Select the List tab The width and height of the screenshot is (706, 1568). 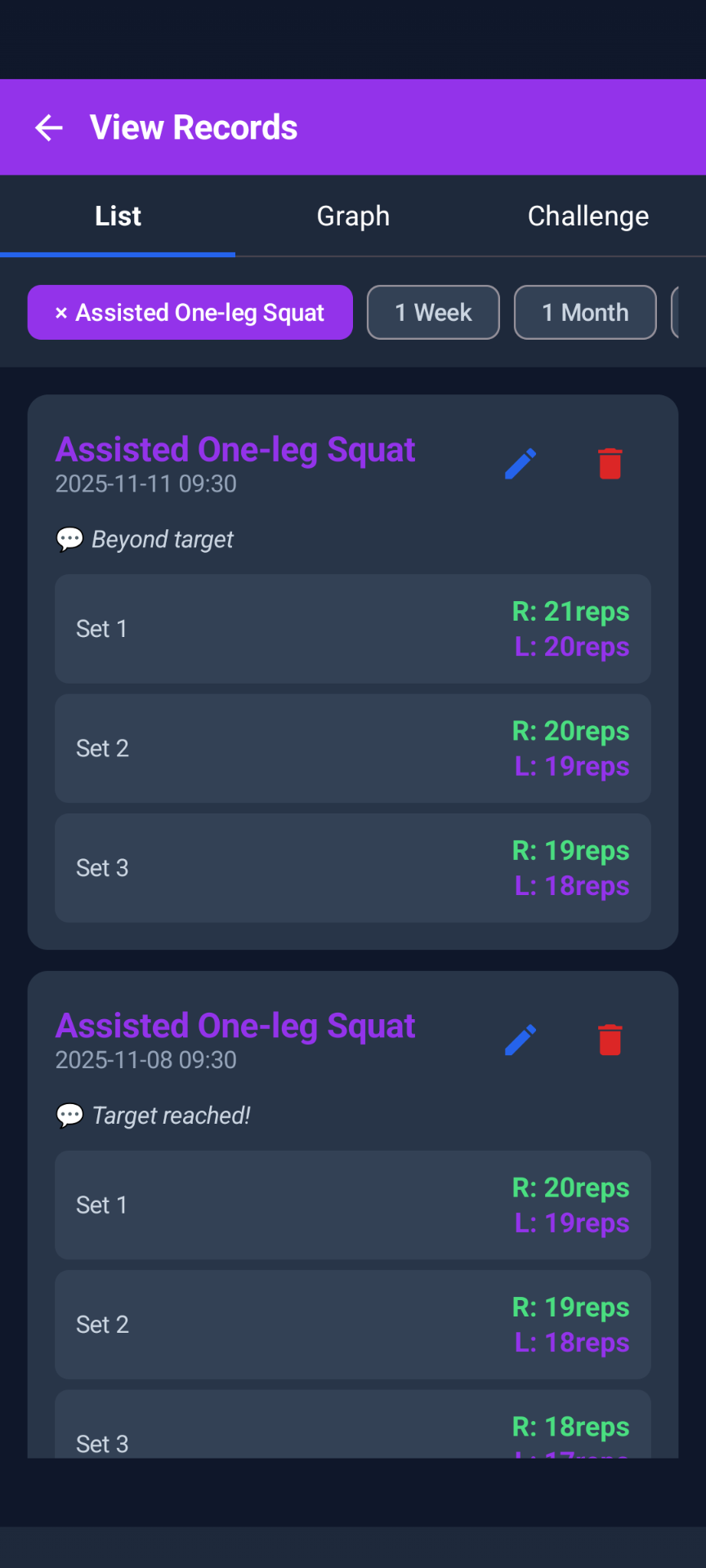point(118,216)
